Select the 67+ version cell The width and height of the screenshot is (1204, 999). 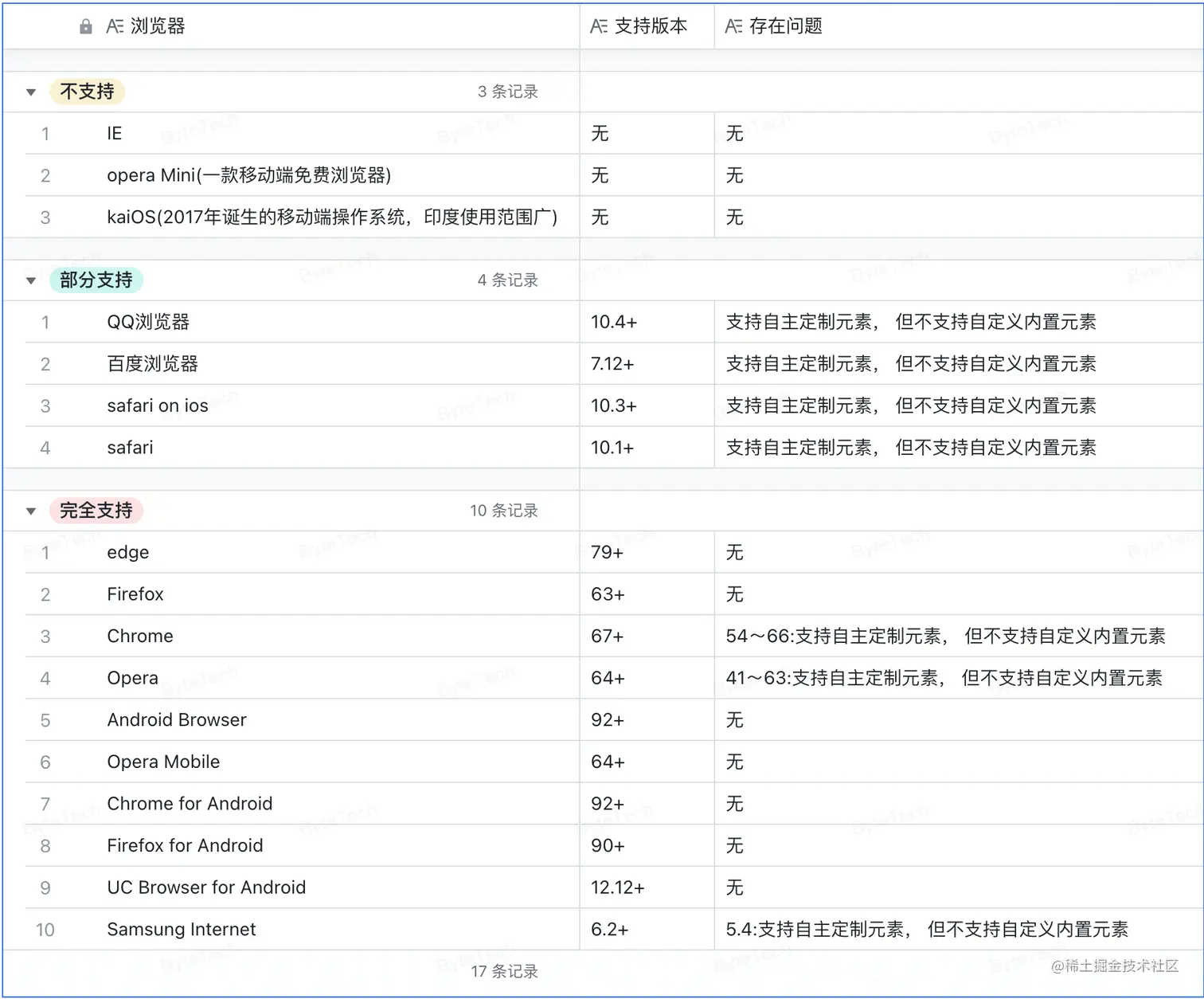click(647, 637)
